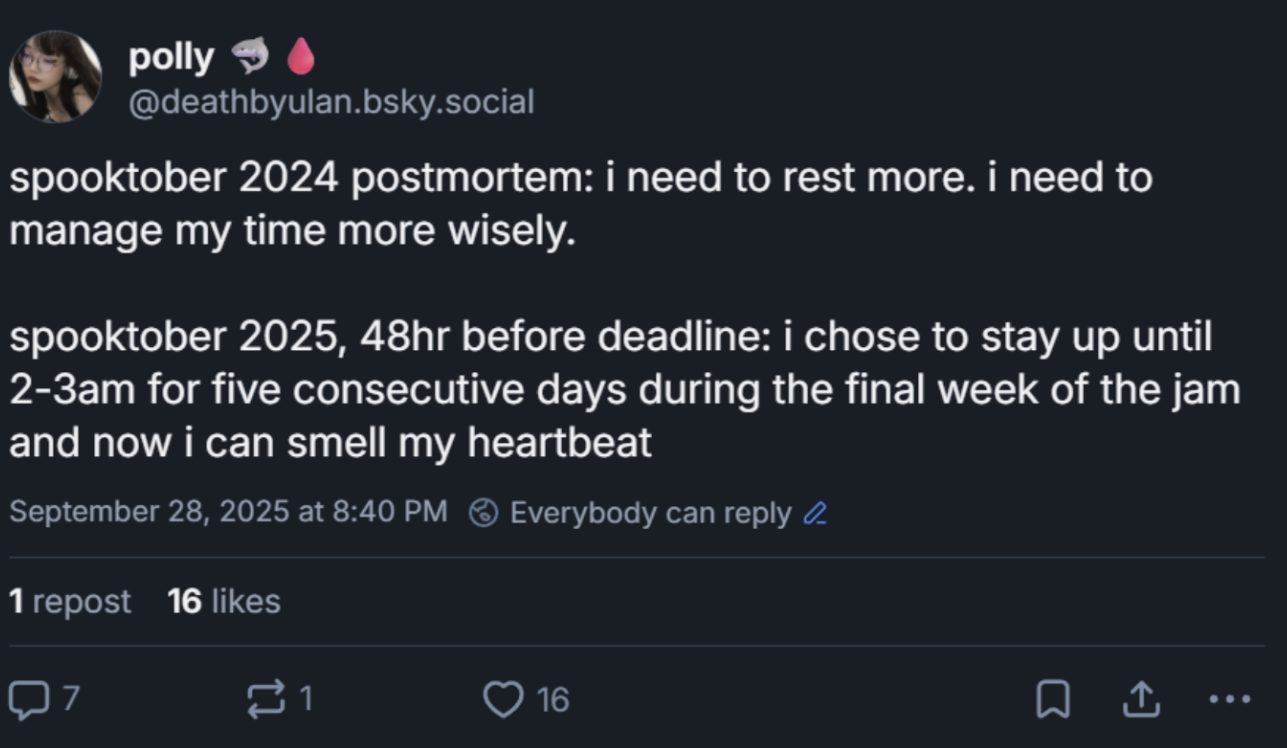Open polly's profile avatar picture
Screen dimensions: 1287x748
pos(55,76)
